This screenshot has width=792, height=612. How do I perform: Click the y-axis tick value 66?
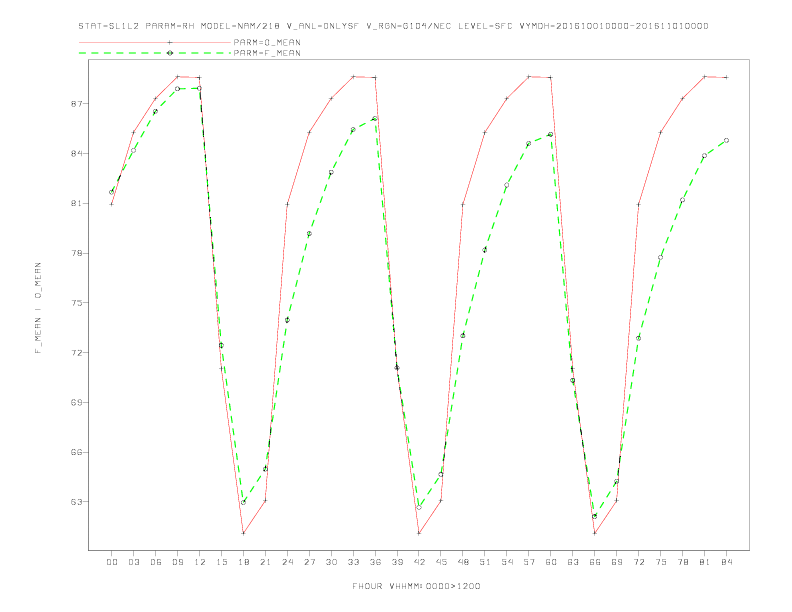point(76,452)
